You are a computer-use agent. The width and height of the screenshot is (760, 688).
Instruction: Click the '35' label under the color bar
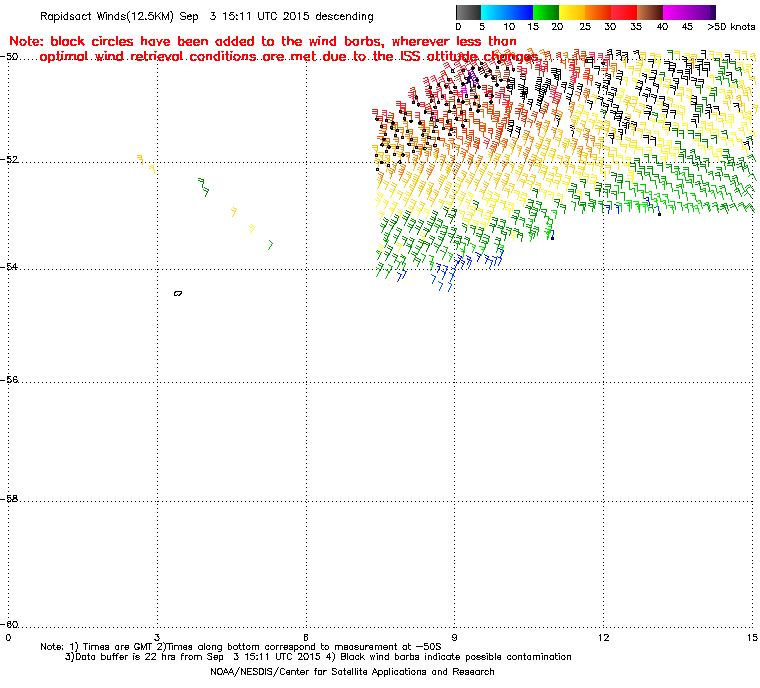coord(636,27)
